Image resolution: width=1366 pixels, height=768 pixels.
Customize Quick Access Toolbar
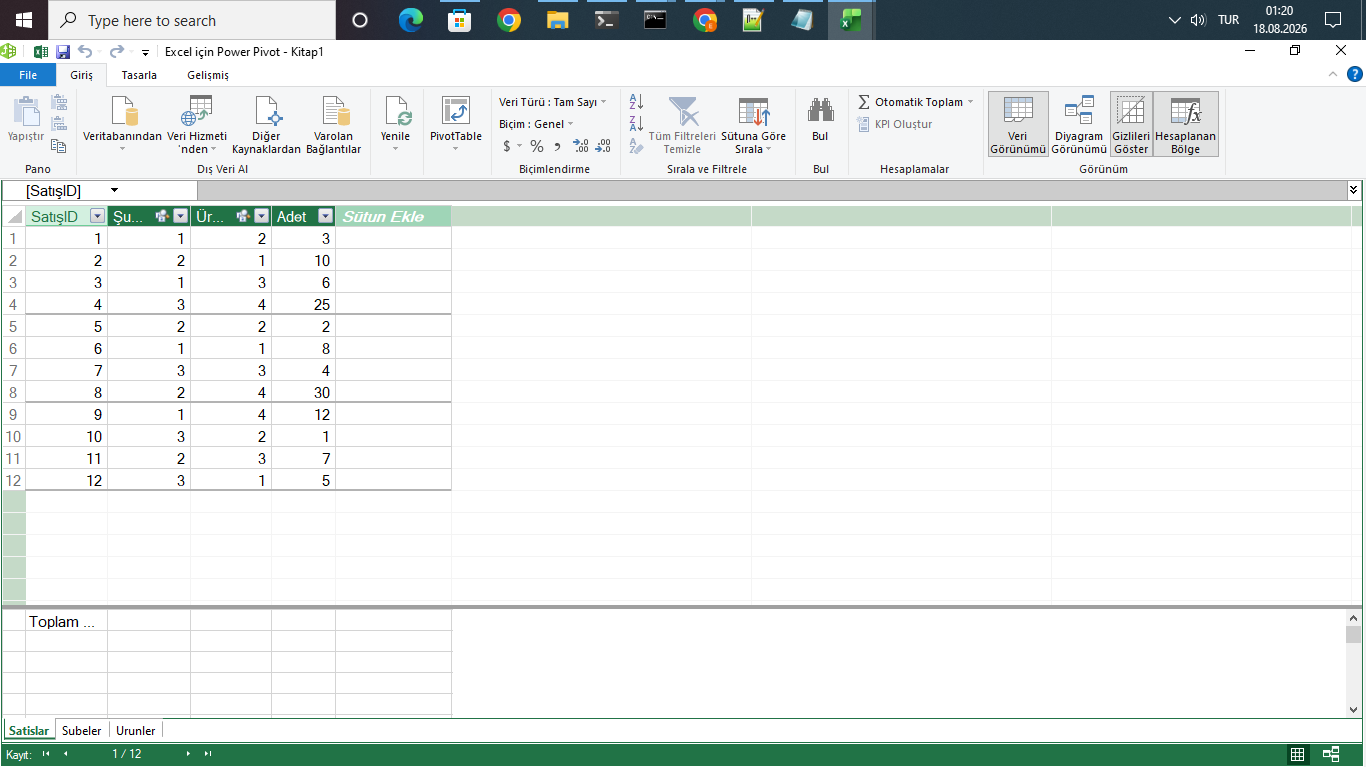point(146,52)
